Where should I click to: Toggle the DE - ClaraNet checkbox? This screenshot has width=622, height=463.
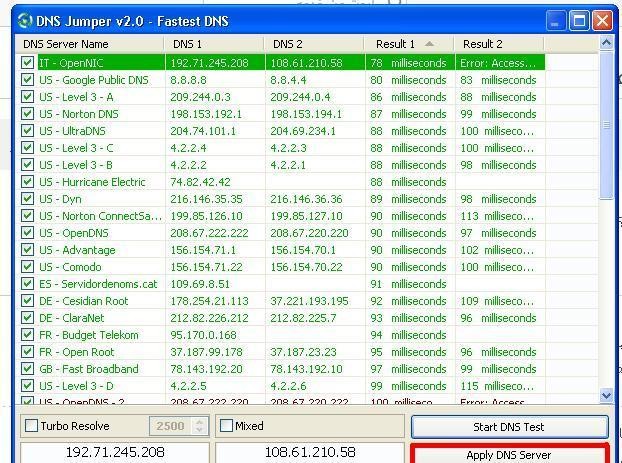27,318
